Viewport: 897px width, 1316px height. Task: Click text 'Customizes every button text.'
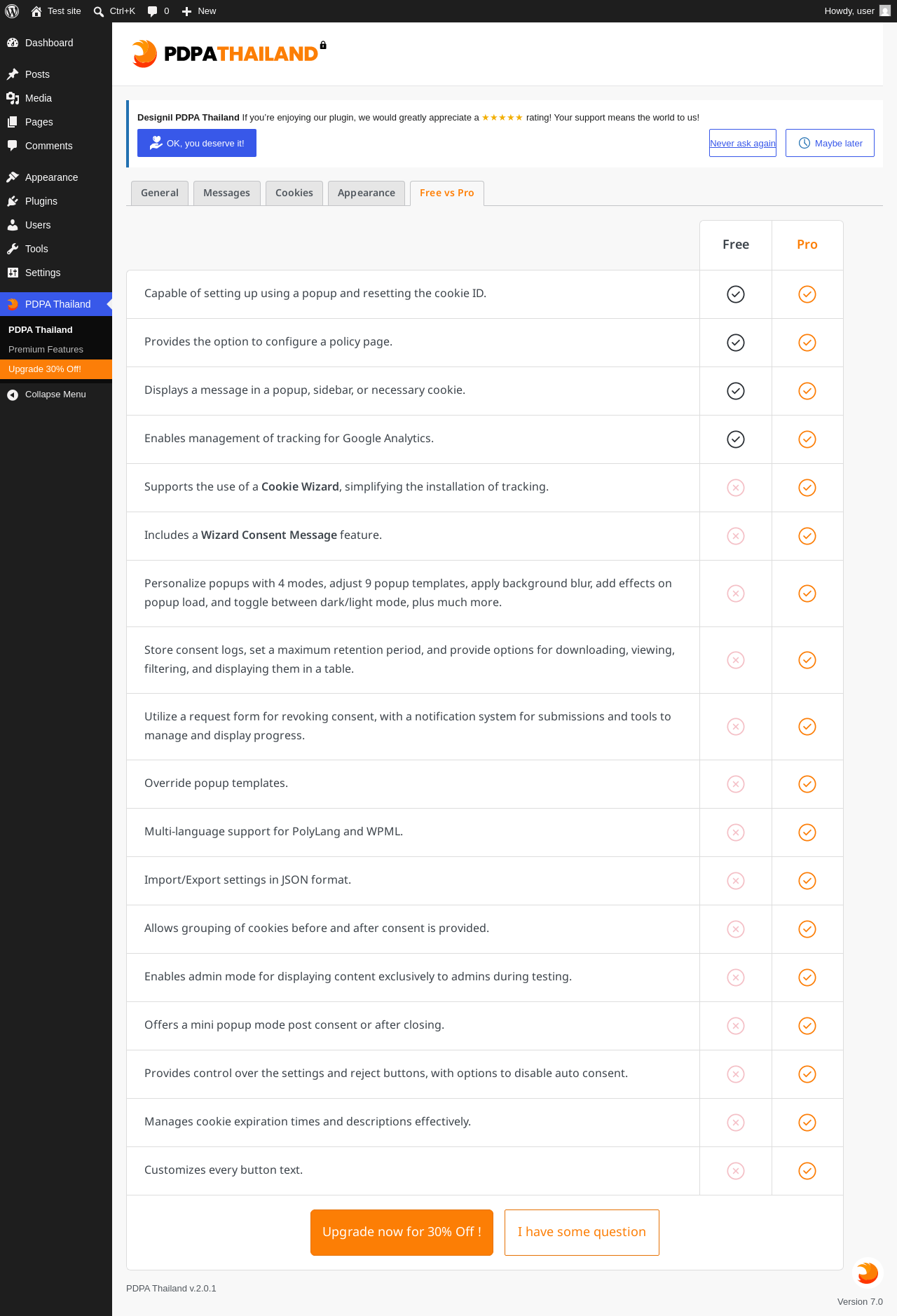point(224,1170)
